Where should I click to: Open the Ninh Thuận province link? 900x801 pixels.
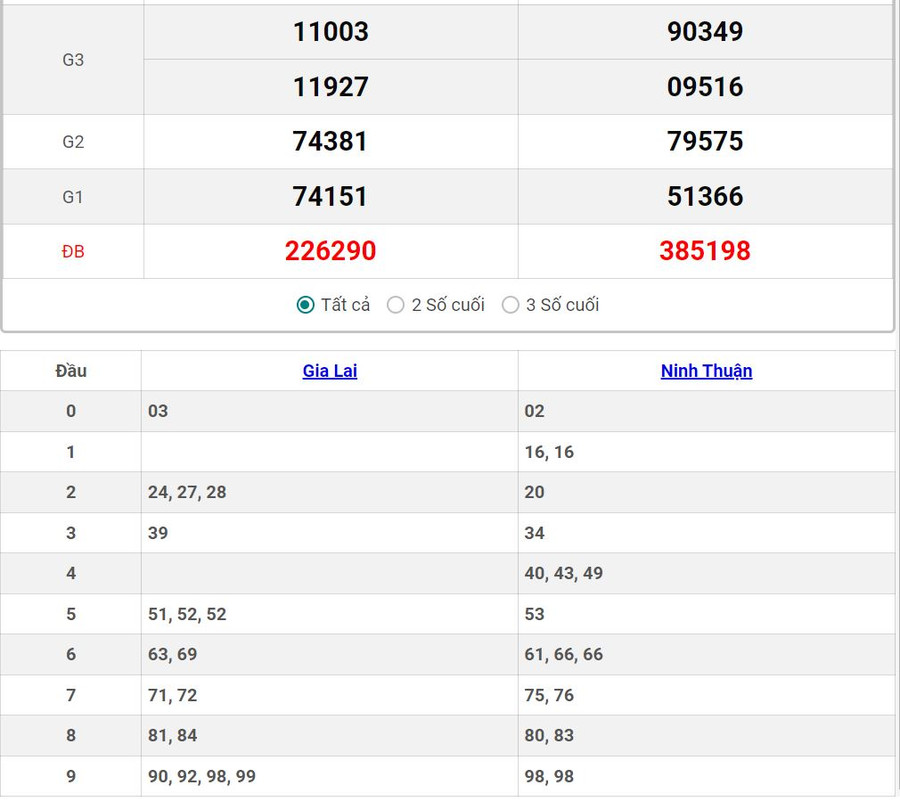pyautogui.click(x=706, y=371)
